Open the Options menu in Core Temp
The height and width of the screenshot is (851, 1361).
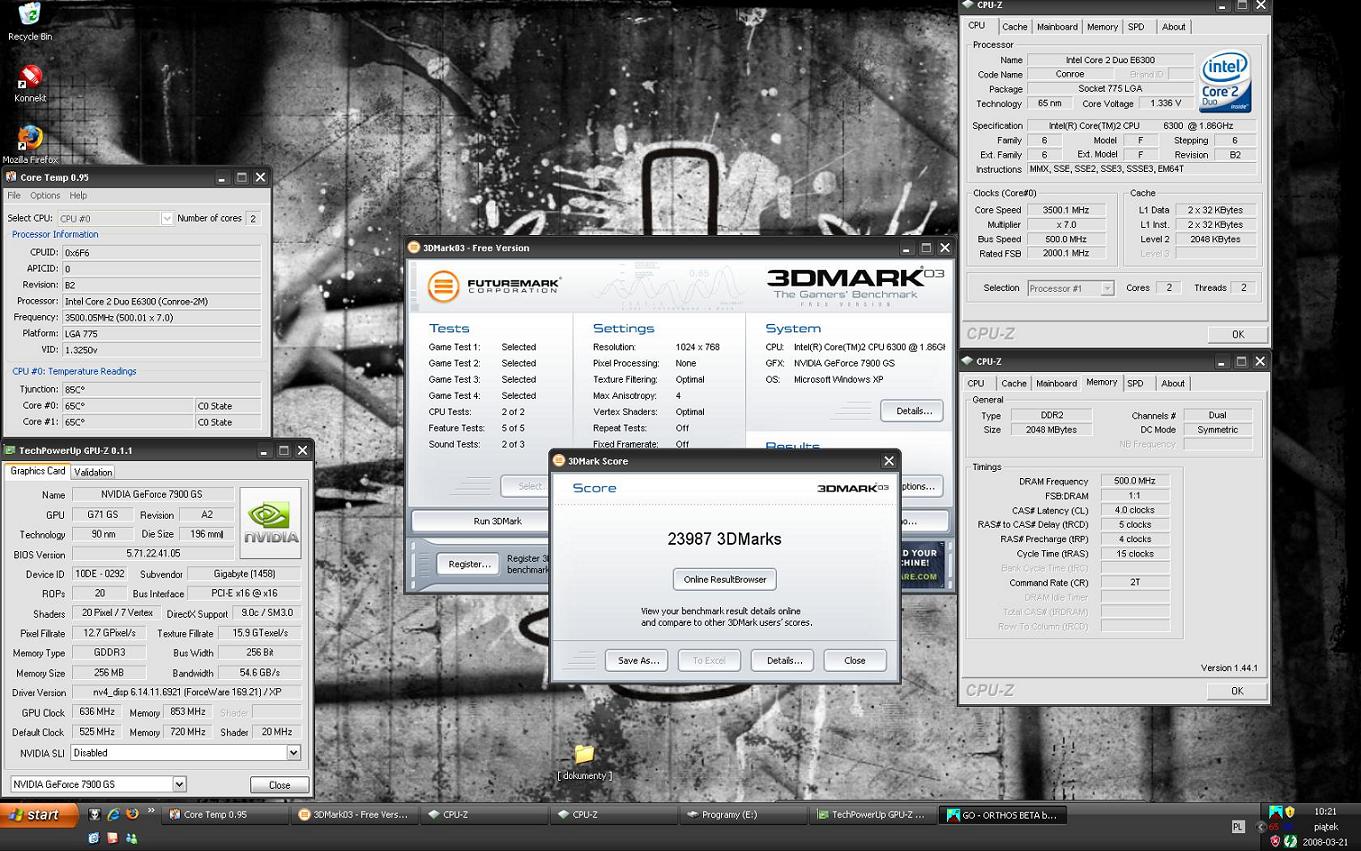click(x=45, y=196)
